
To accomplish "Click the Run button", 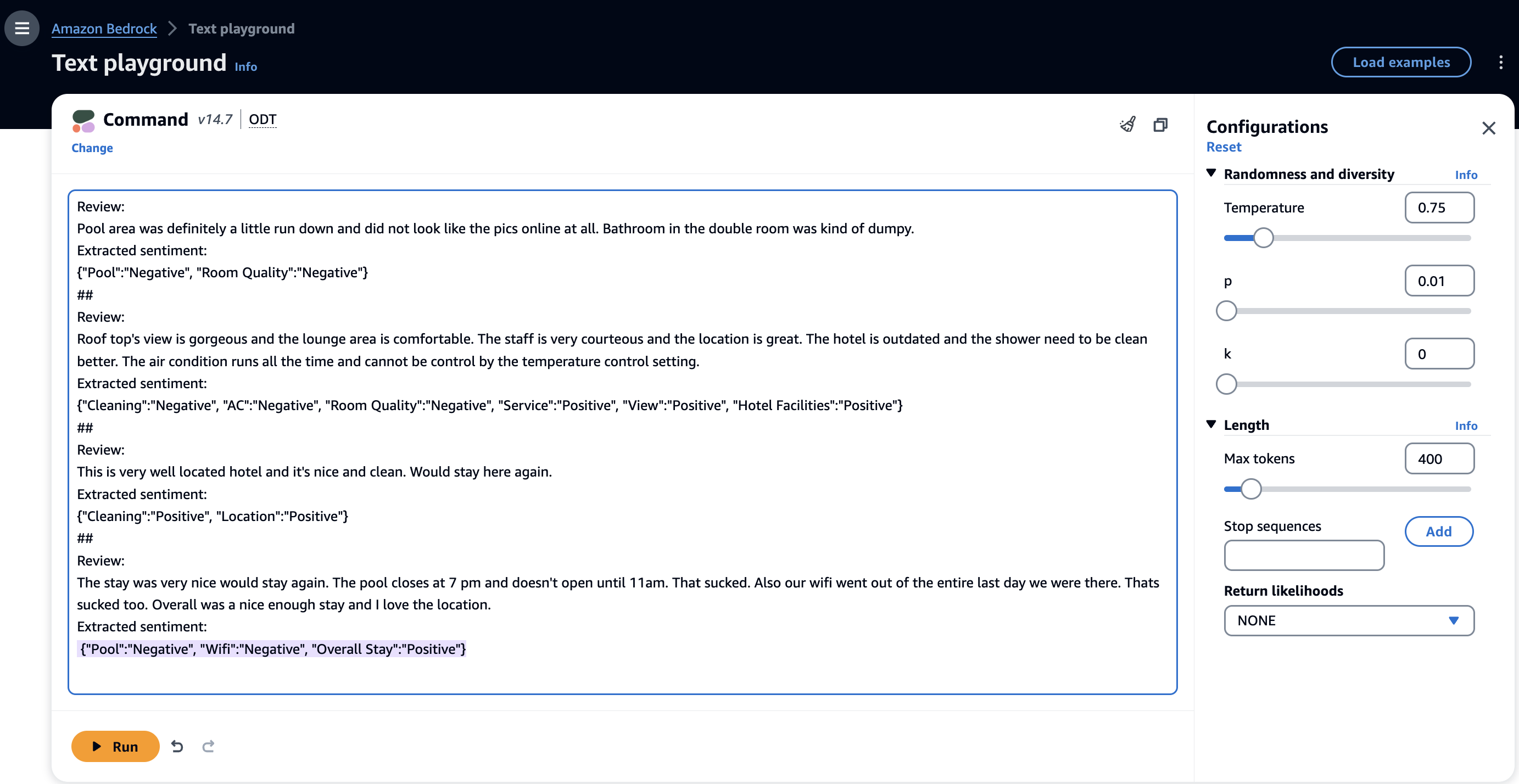I will pyautogui.click(x=115, y=746).
